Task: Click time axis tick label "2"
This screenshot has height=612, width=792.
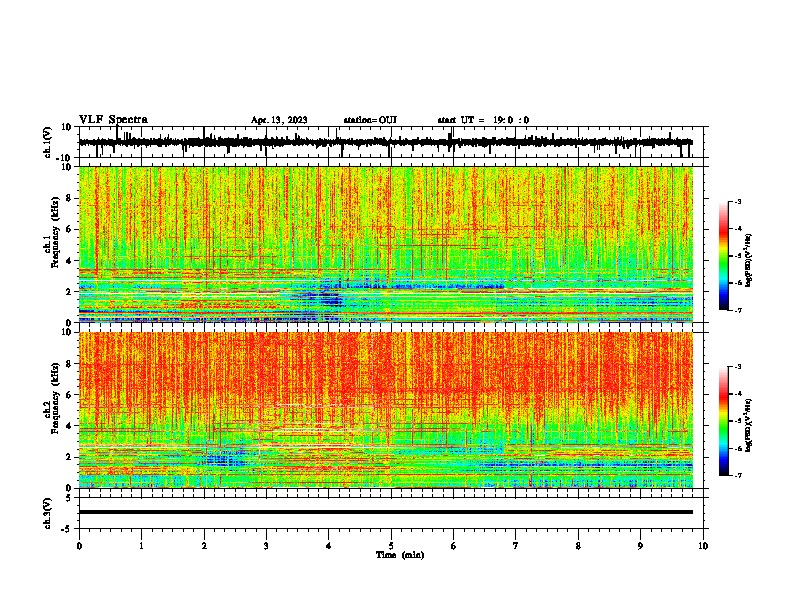Action: tap(204, 546)
